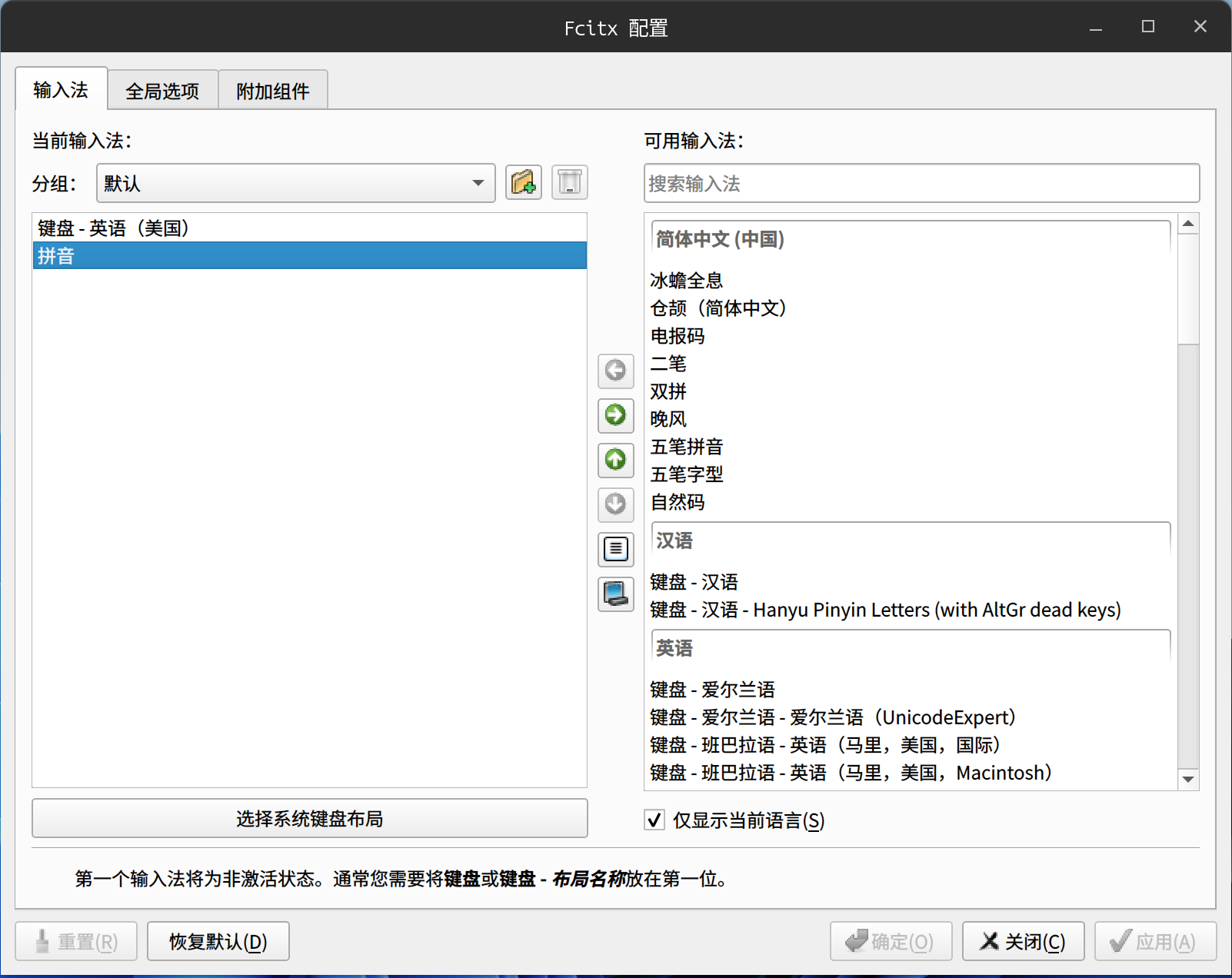Select 五笔拼音 in available input methods
Screen dimensions: 1232x978
[687, 447]
